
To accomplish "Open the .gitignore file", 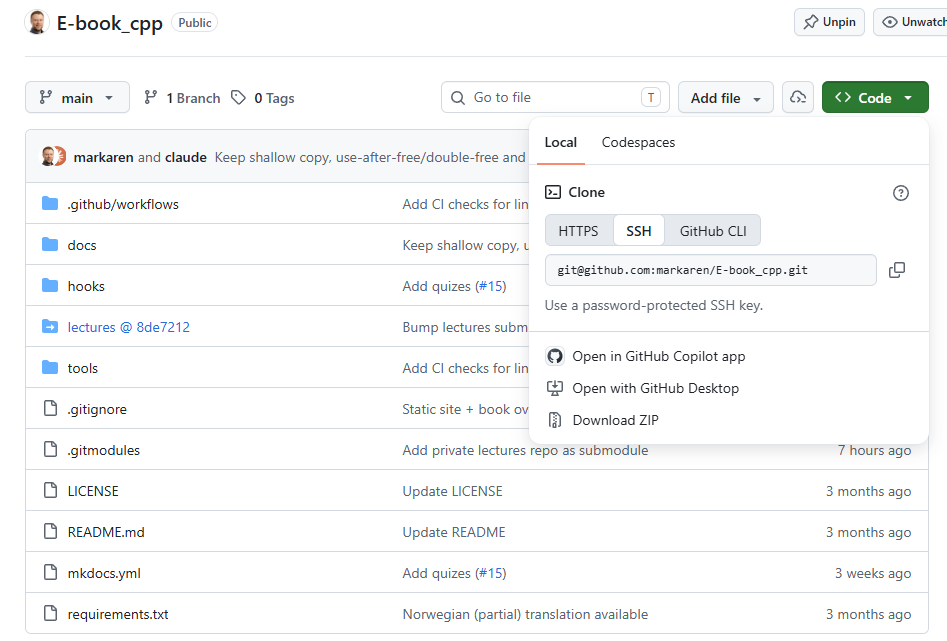I will pyautogui.click(x=97, y=410).
